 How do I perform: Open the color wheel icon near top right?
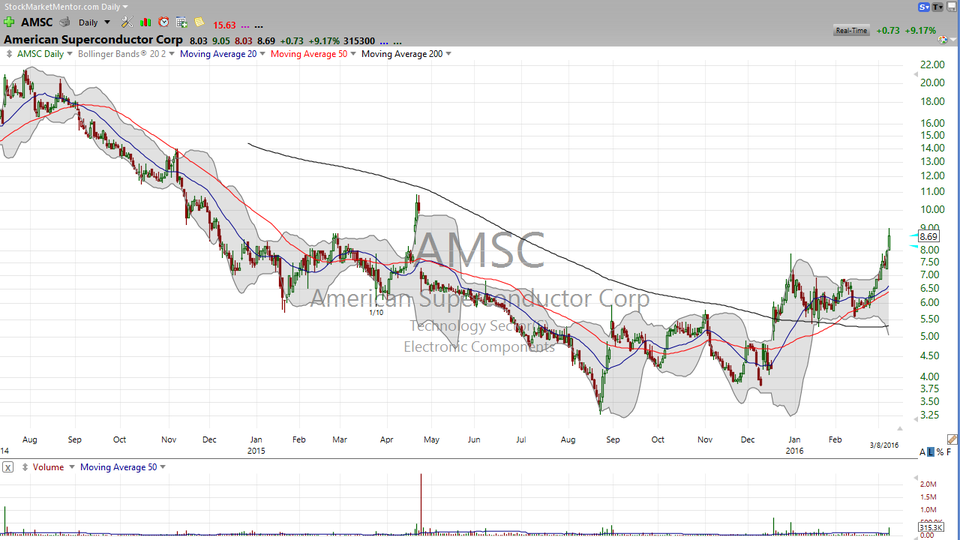click(943, 39)
